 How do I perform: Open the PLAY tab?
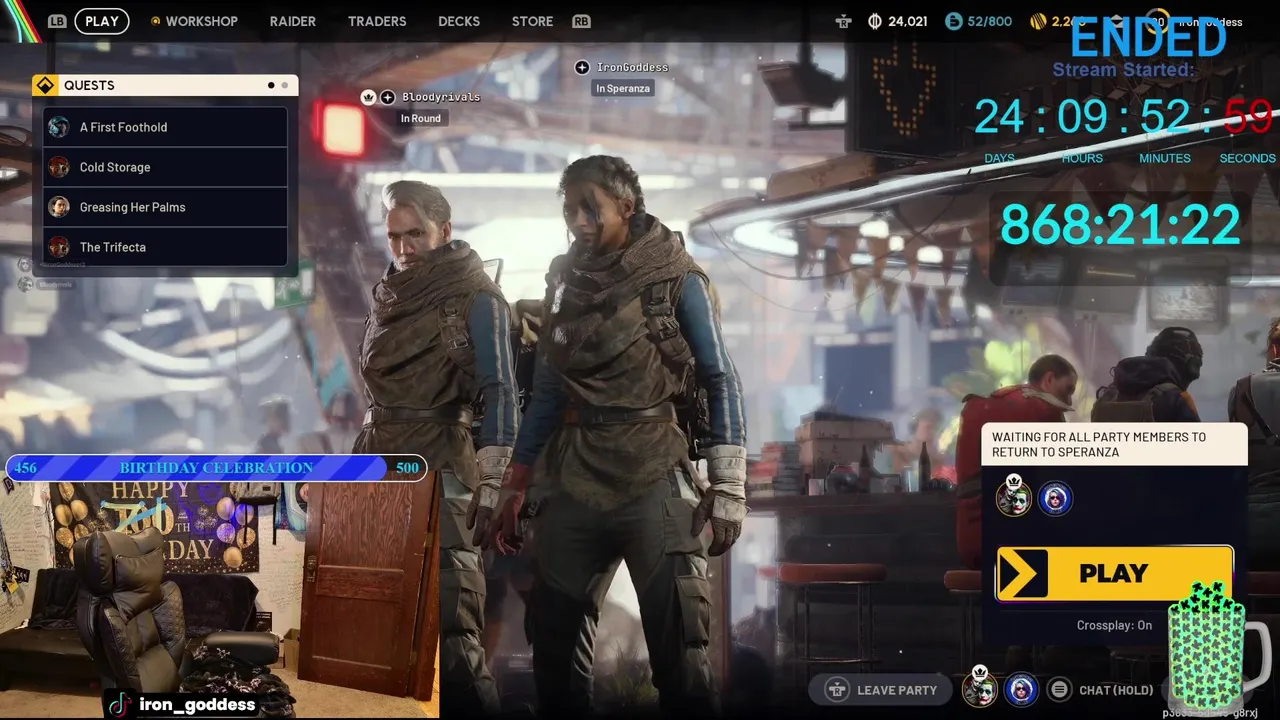(102, 21)
